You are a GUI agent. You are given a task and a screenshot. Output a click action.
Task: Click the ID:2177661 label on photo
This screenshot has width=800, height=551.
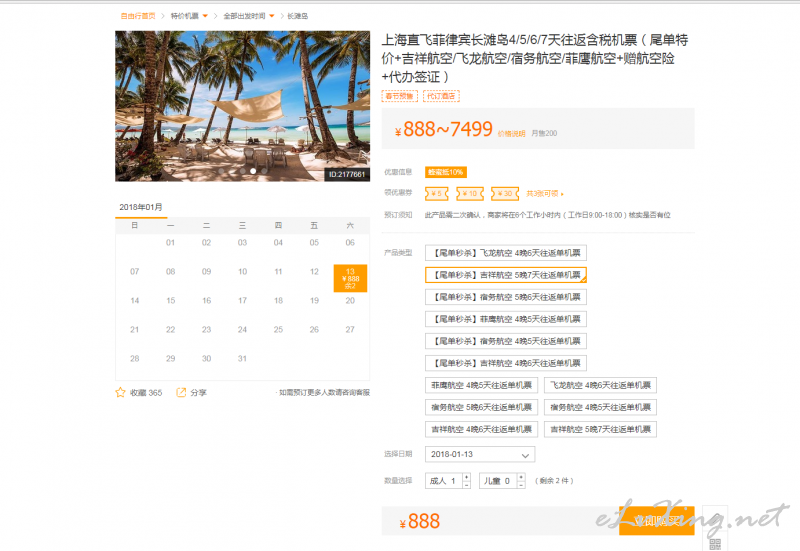(347, 174)
